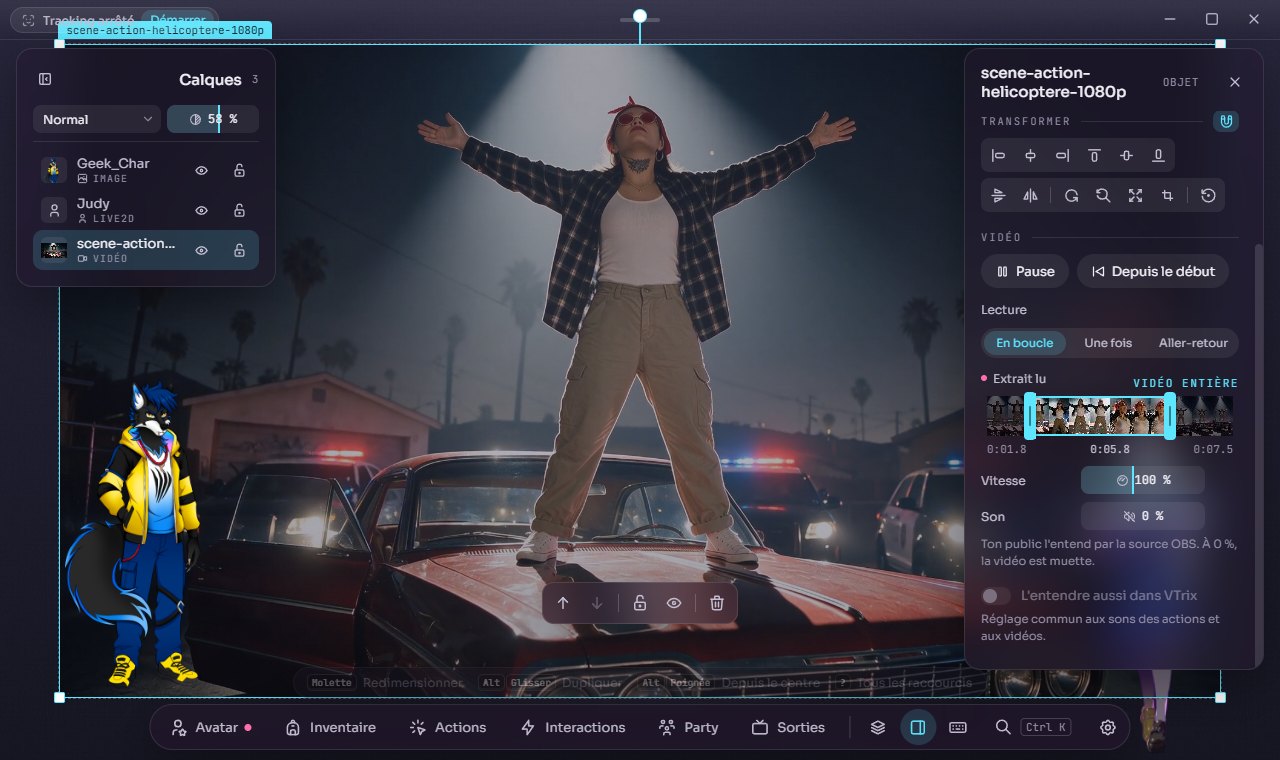Hide the Judy layer

click(x=201, y=210)
